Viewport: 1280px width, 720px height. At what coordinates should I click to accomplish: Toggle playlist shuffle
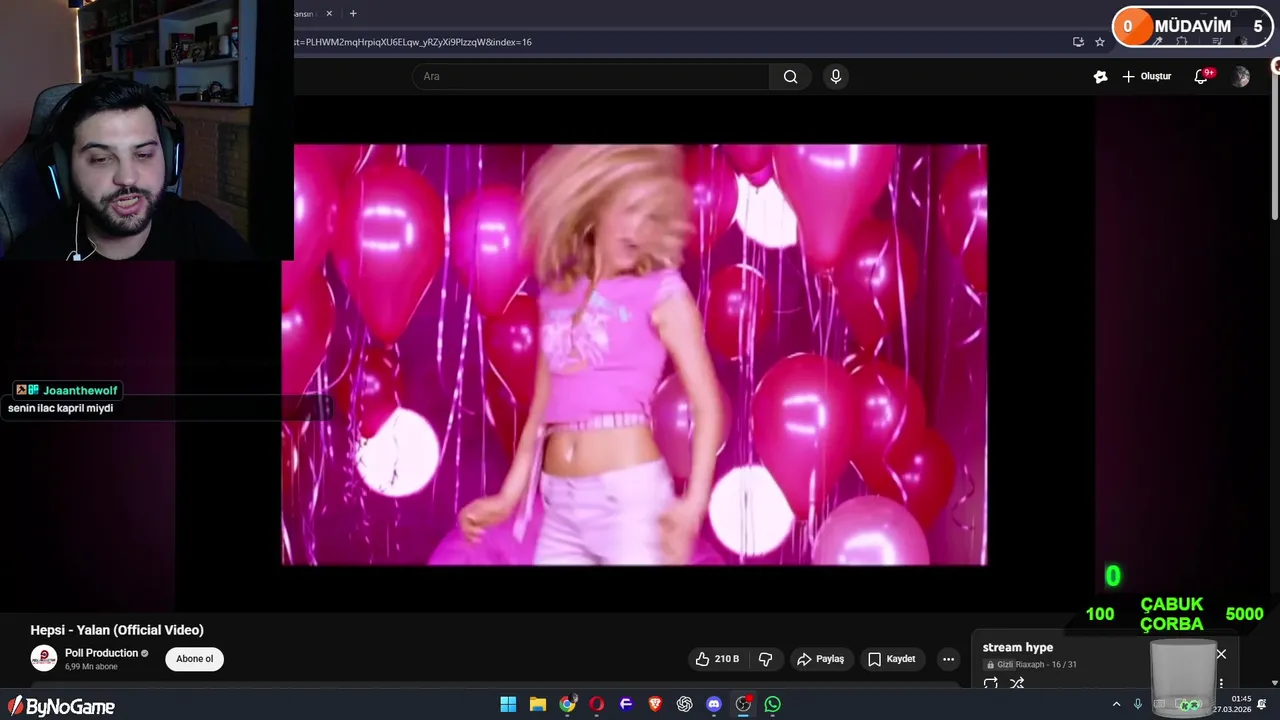click(x=1017, y=684)
